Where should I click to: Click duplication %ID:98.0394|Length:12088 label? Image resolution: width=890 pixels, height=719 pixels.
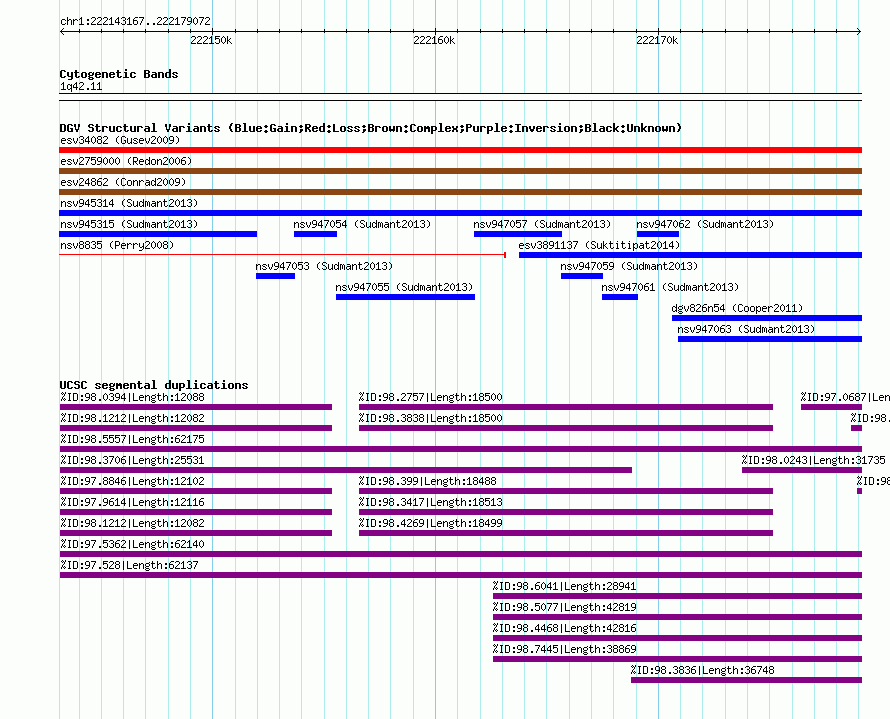point(132,397)
